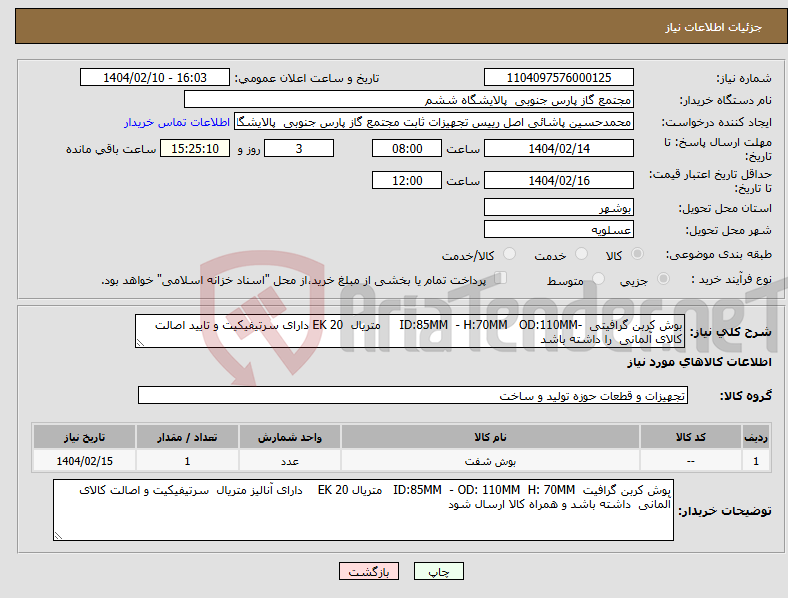Select the جزیی purchase type radio
This screenshot has height=598, width=788.
[x=663, y=278]
